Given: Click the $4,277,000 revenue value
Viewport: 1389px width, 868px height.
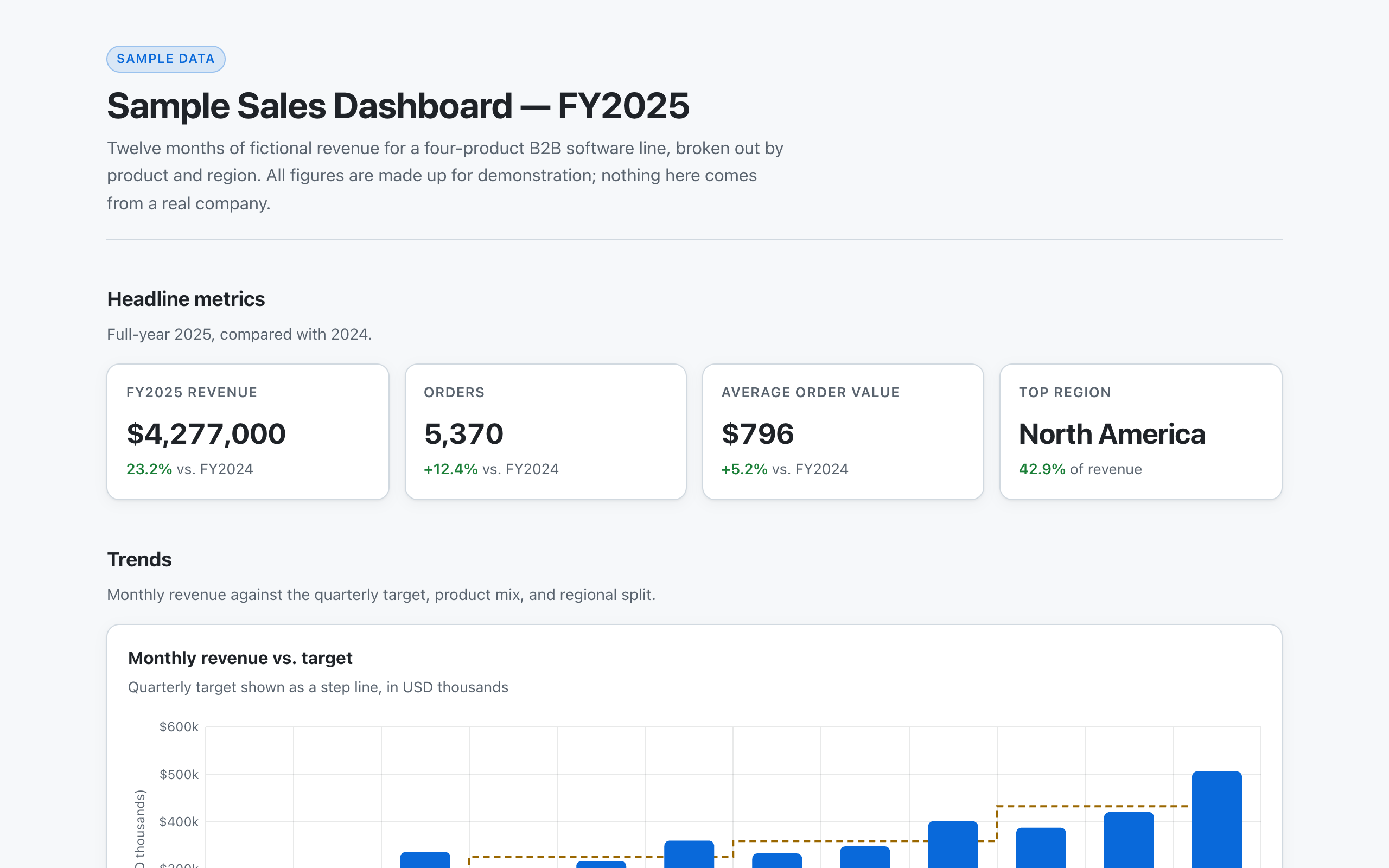Looking at the screenshot, I should 206,433.
